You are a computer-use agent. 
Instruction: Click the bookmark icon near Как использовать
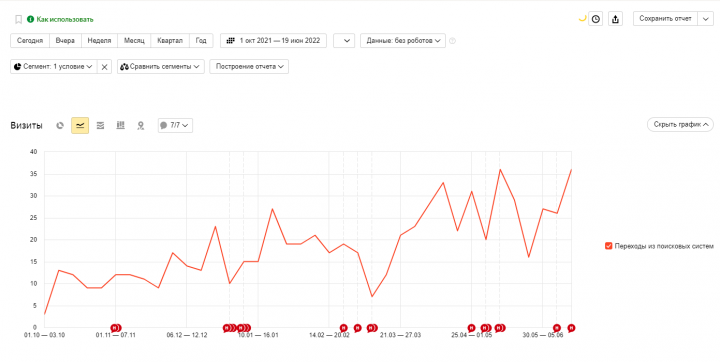click(18, 19)
